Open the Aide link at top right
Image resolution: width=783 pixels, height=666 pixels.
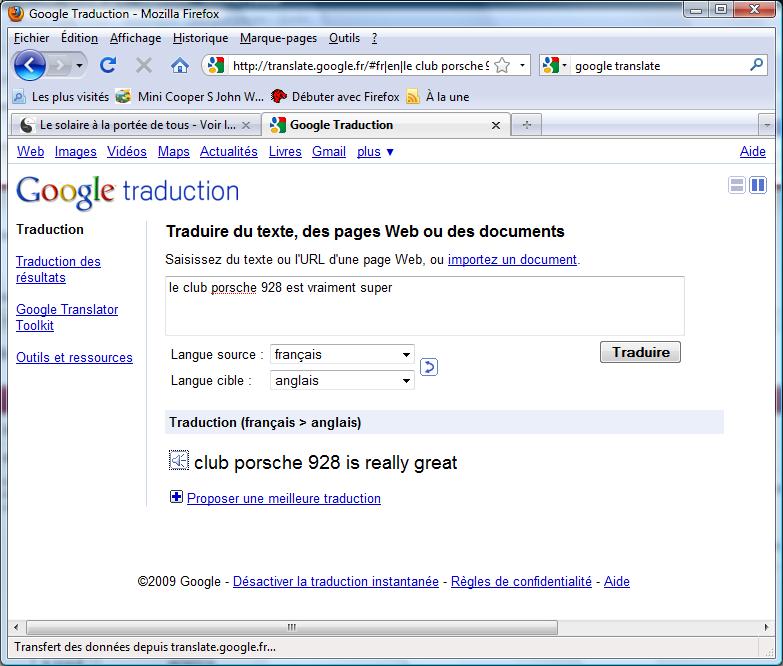[753, 151]
